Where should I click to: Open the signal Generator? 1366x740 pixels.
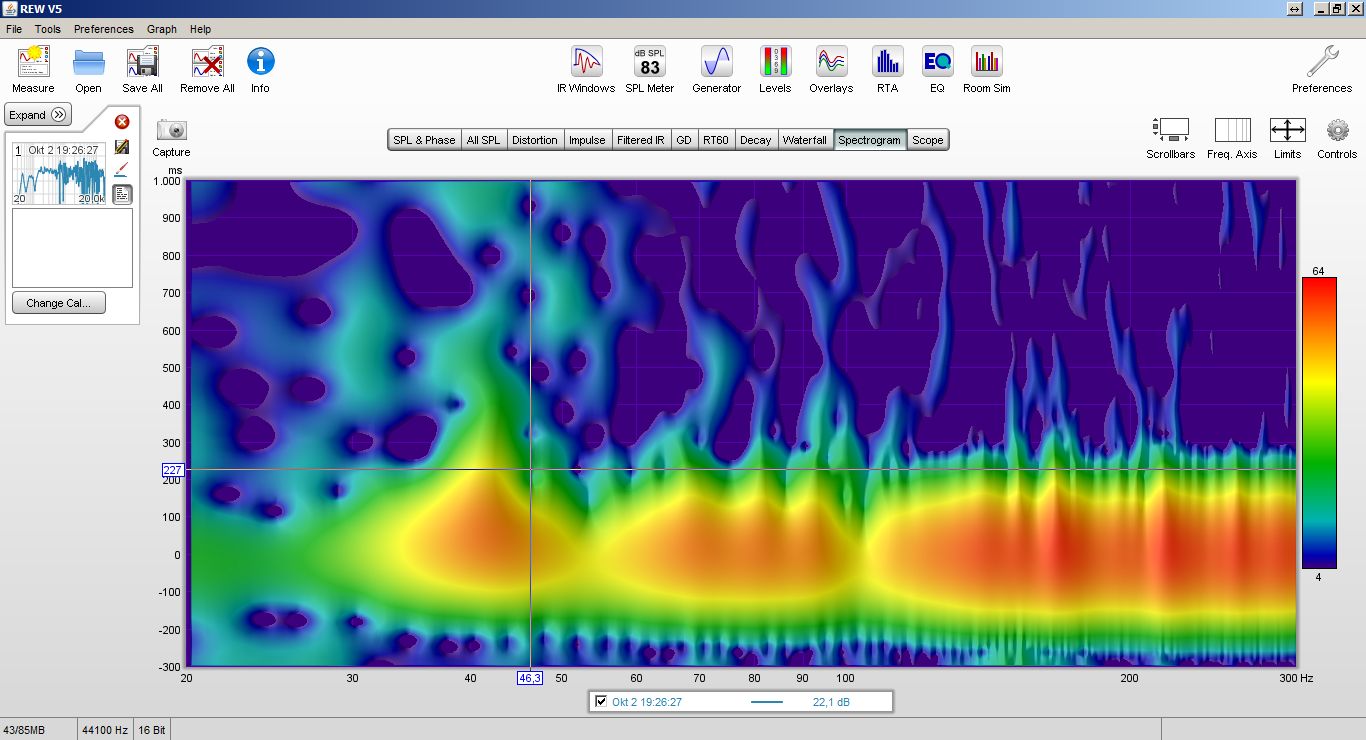pyautogui.click(x=717, y=62)
